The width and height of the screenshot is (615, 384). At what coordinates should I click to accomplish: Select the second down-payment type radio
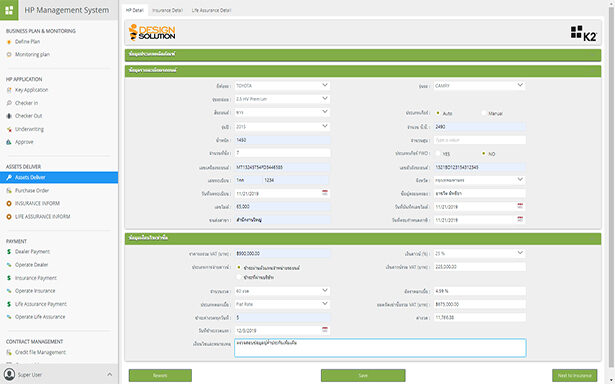tap(239, 277)
